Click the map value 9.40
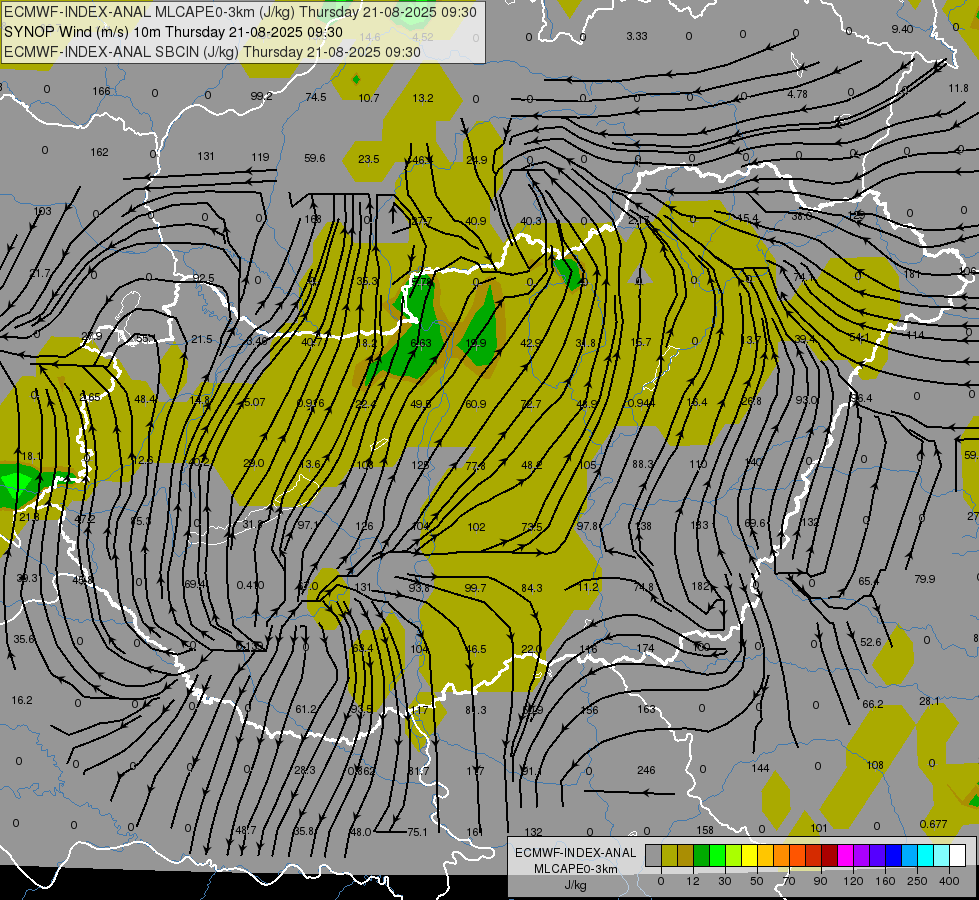The height and width of the screenshot is (900, 979). [902, 29]
